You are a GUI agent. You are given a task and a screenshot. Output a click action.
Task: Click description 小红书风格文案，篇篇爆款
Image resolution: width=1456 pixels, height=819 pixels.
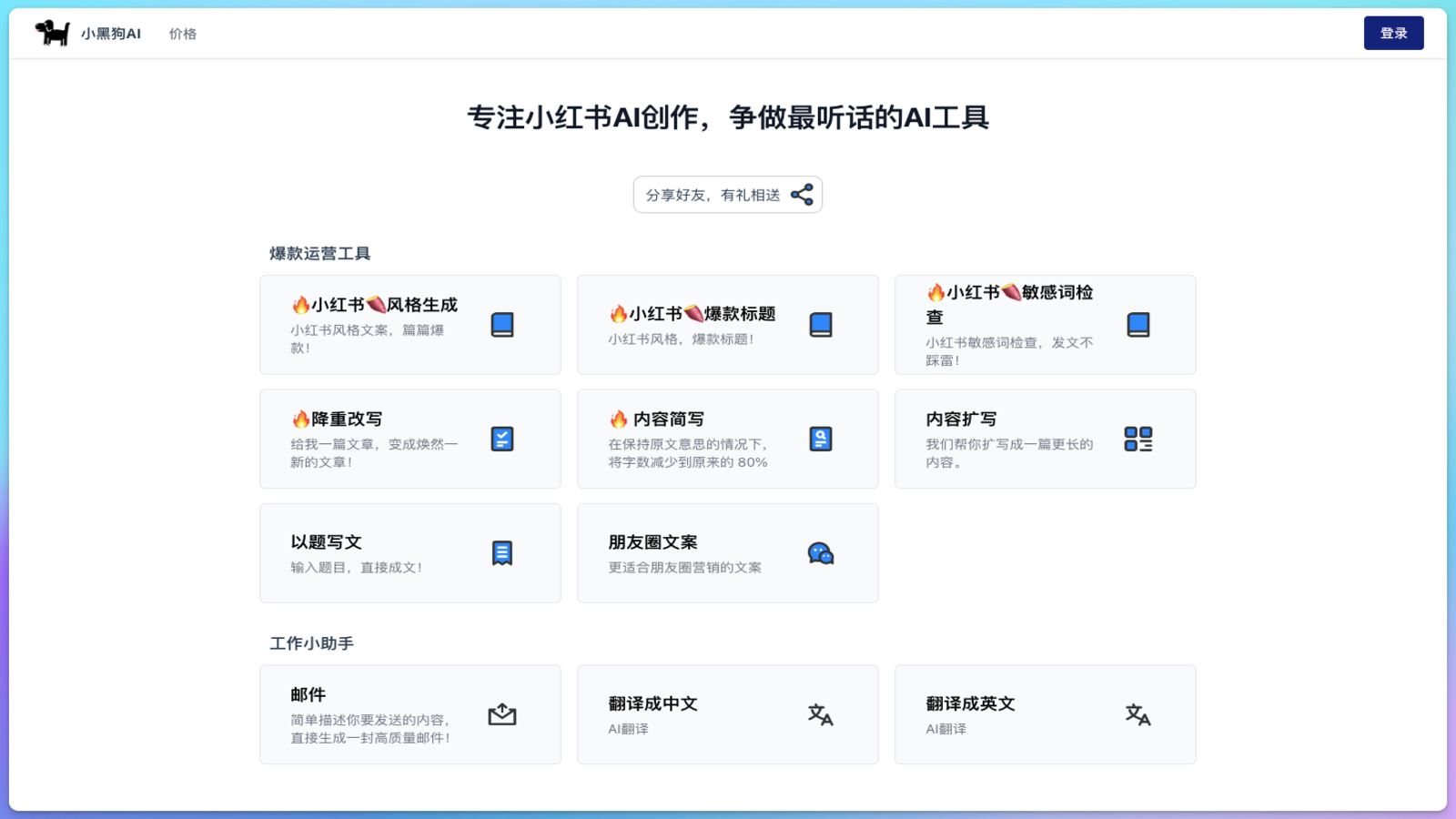point(368,339)
